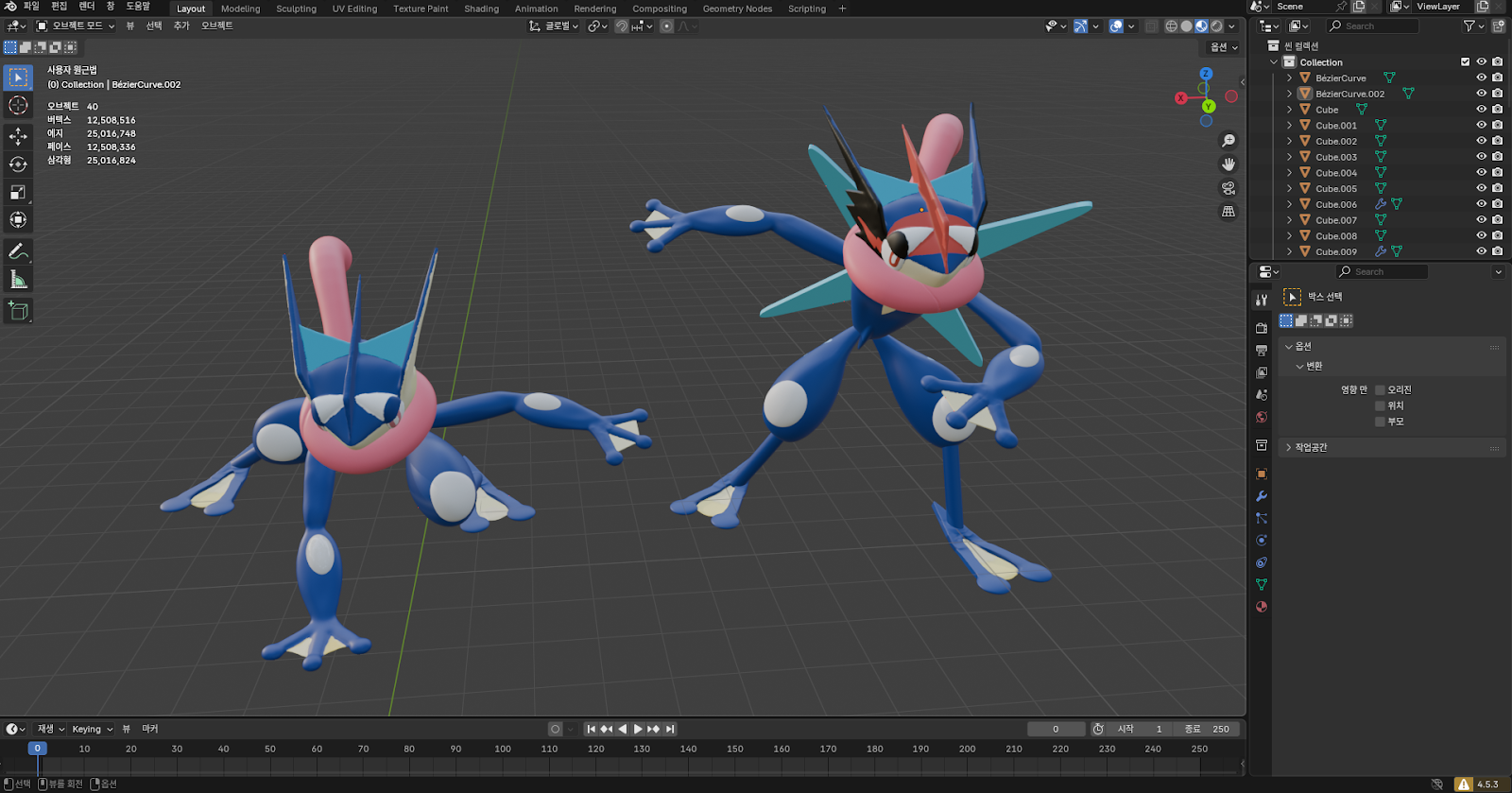This screenshot has height=793, width=1512.
Task: Switch to the Shading workspace tab
Action: [481, 9]
